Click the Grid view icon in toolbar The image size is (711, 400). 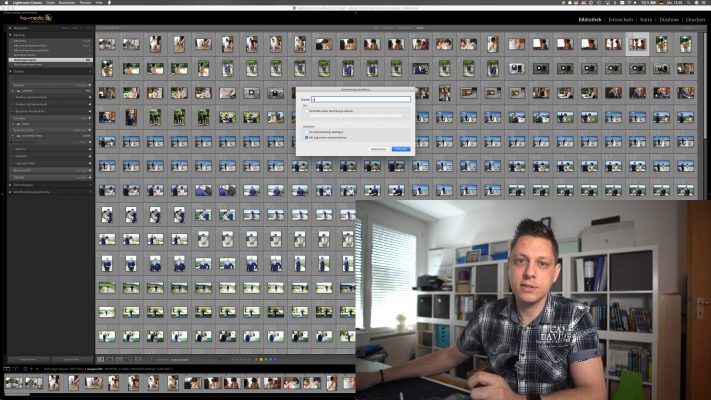(100, 359)
